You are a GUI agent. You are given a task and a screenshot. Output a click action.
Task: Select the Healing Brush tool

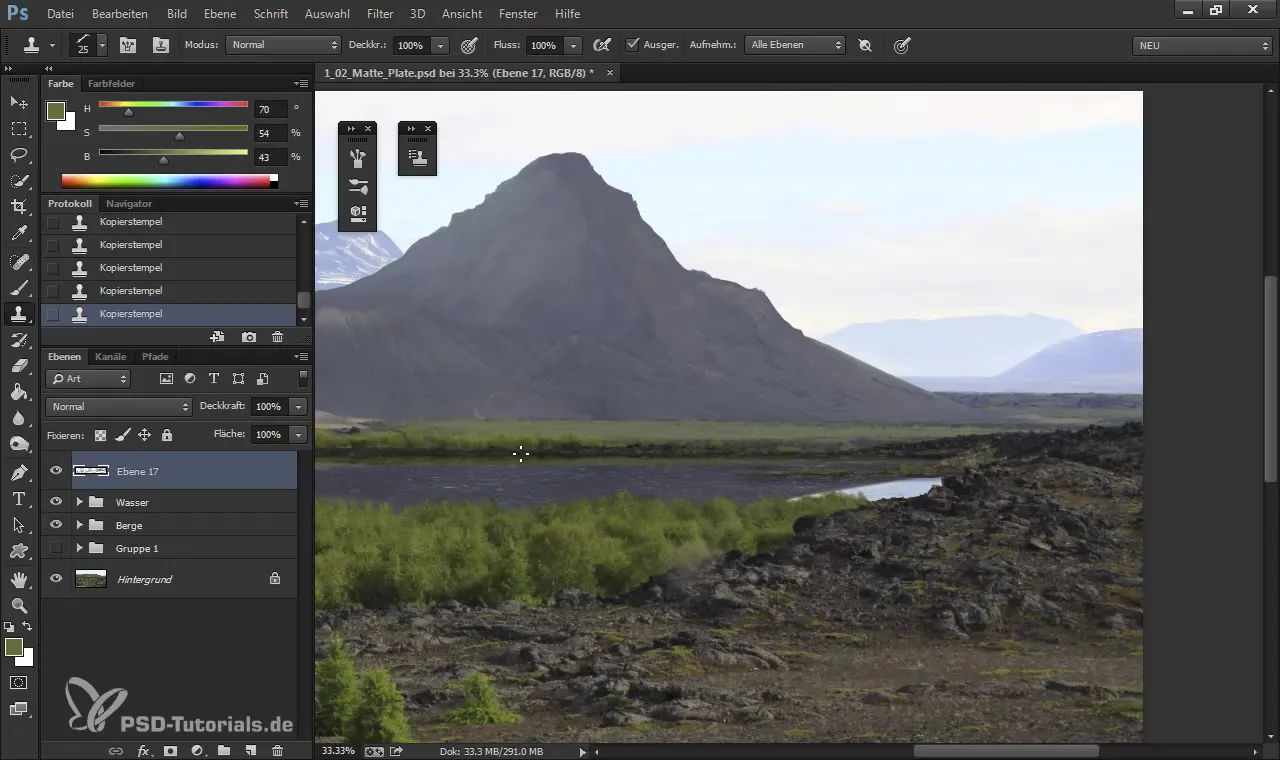(x=19, y=262)
